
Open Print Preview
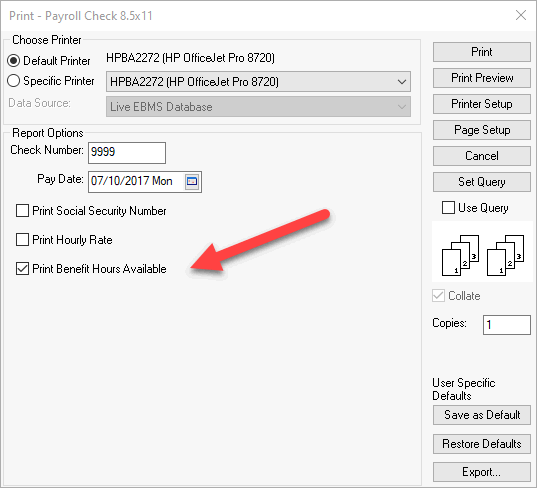point(482,78)
